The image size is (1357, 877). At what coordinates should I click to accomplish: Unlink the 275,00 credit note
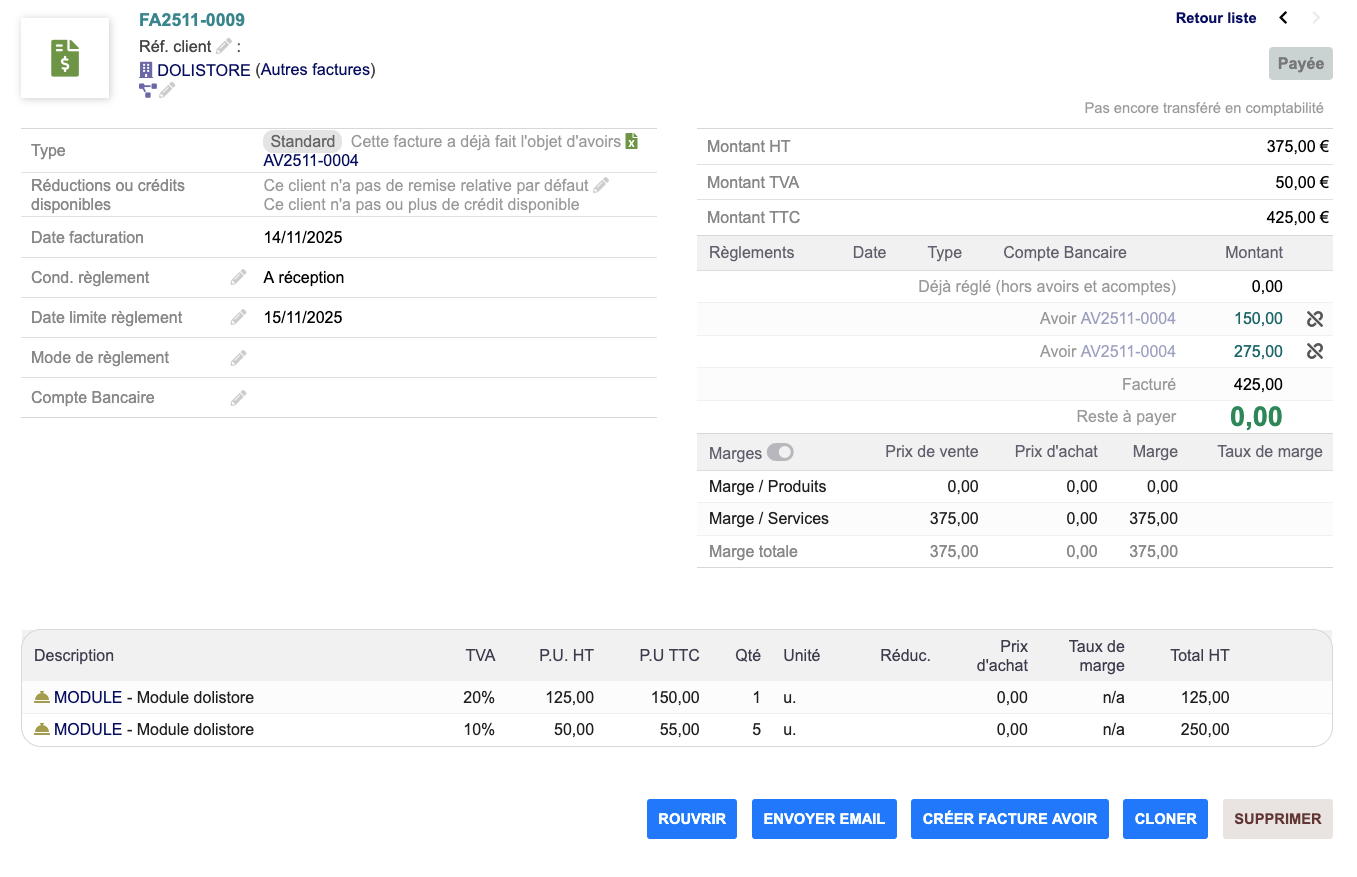pos(1315,351)
